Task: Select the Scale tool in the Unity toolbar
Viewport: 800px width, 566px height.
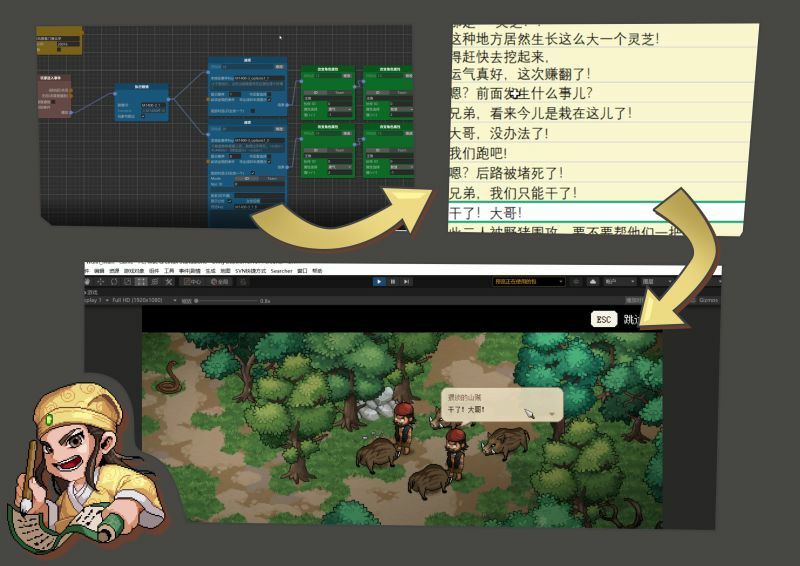Action: pos(128,282)
